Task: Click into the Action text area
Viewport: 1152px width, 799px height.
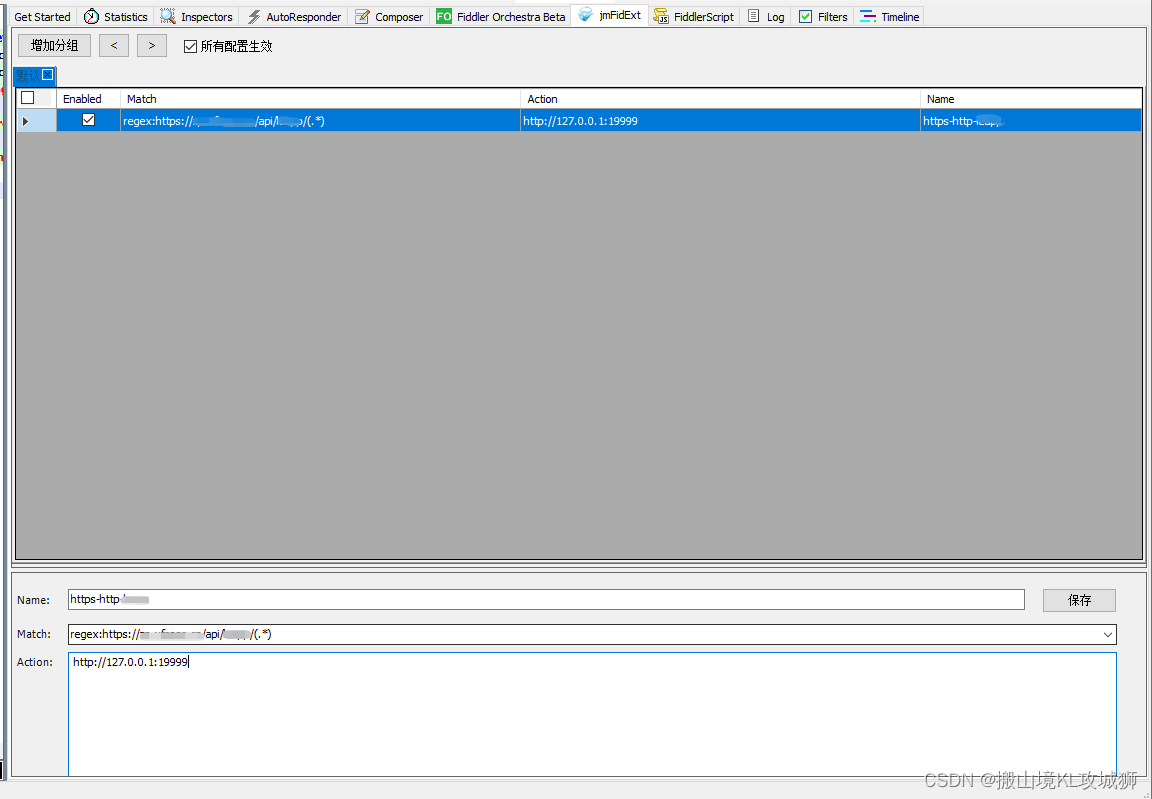Action: (592, 714)
